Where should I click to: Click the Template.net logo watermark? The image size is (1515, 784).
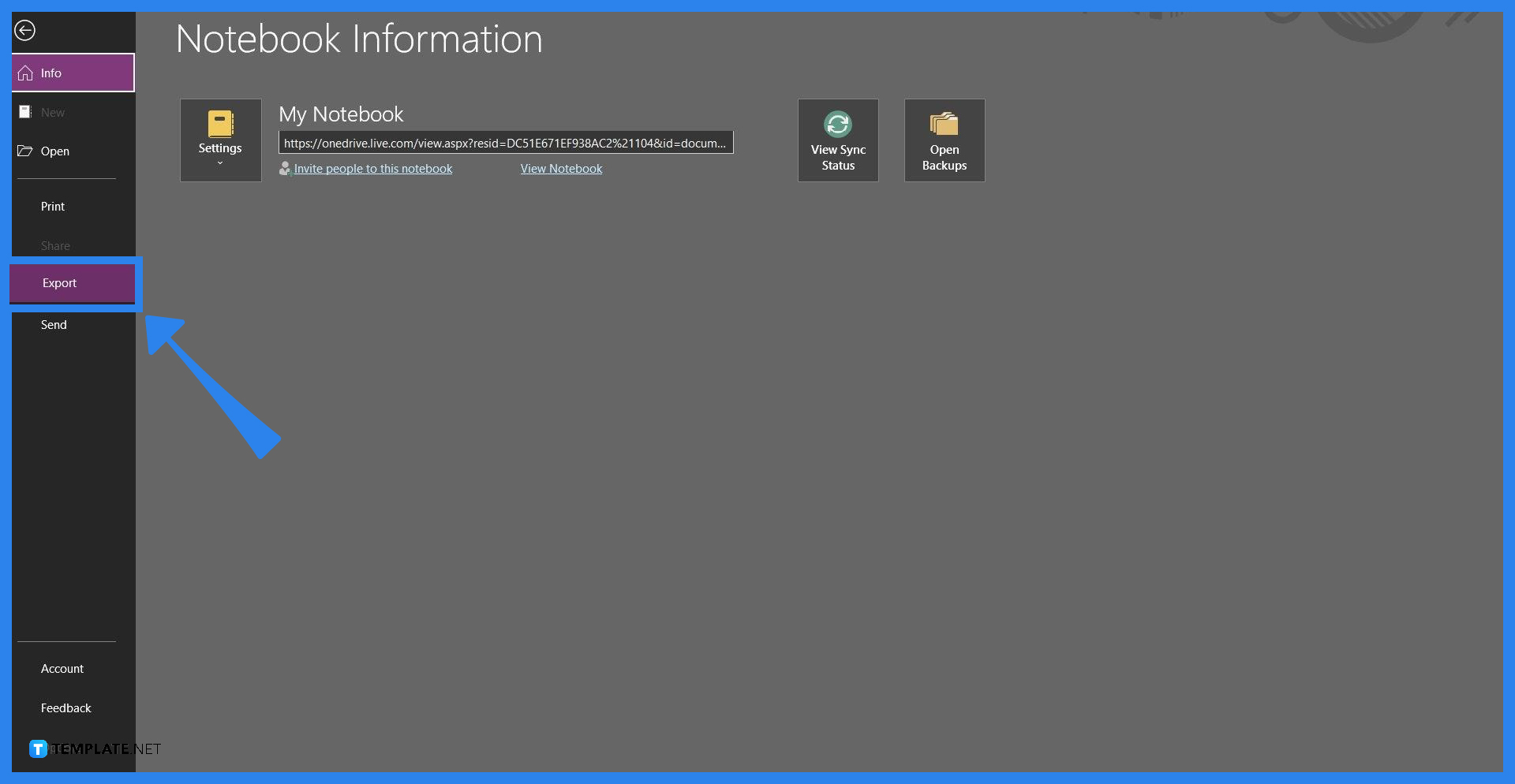95,749
